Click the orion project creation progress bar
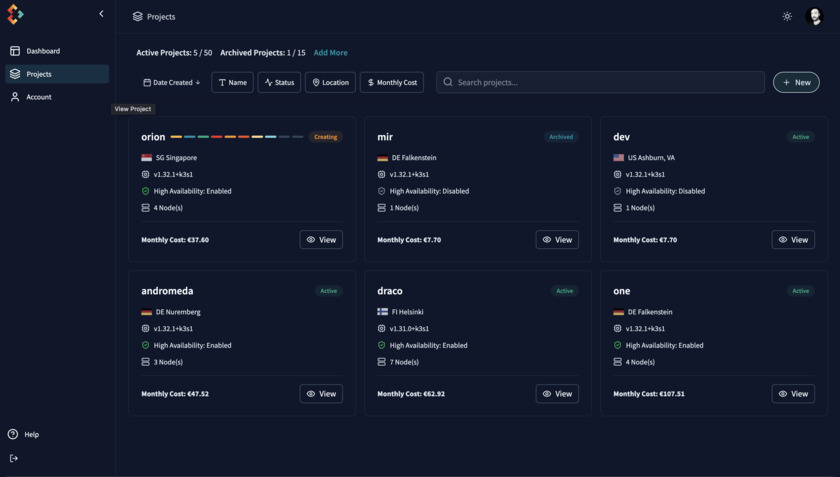This screenshot has height=477, width=840. [x=236, y=137]
